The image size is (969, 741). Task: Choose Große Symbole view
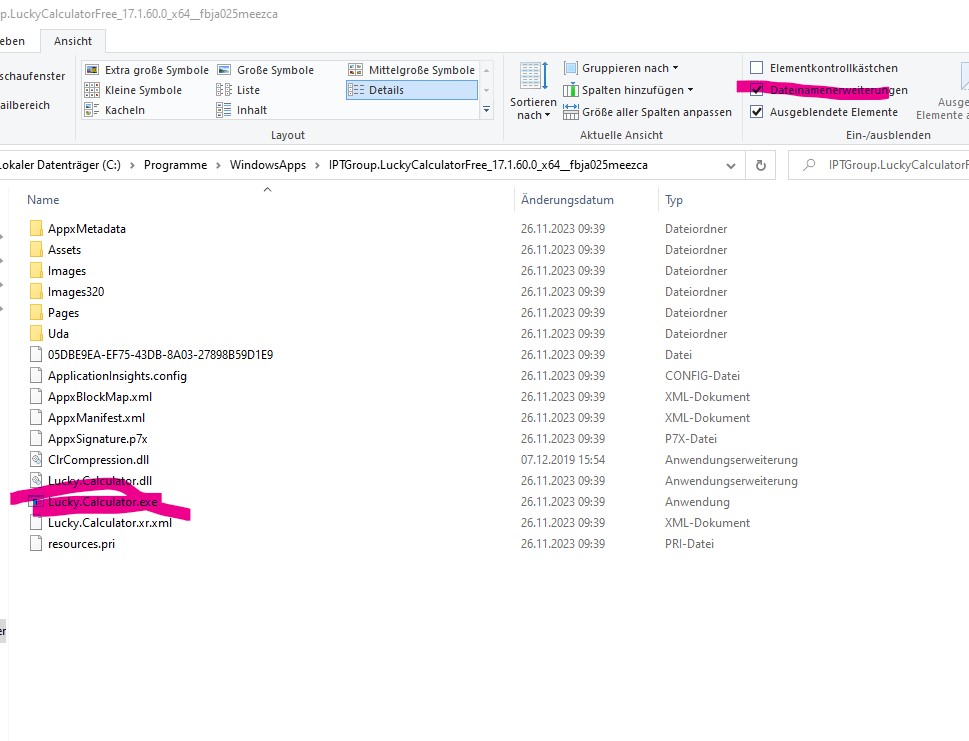coord(266,70)
